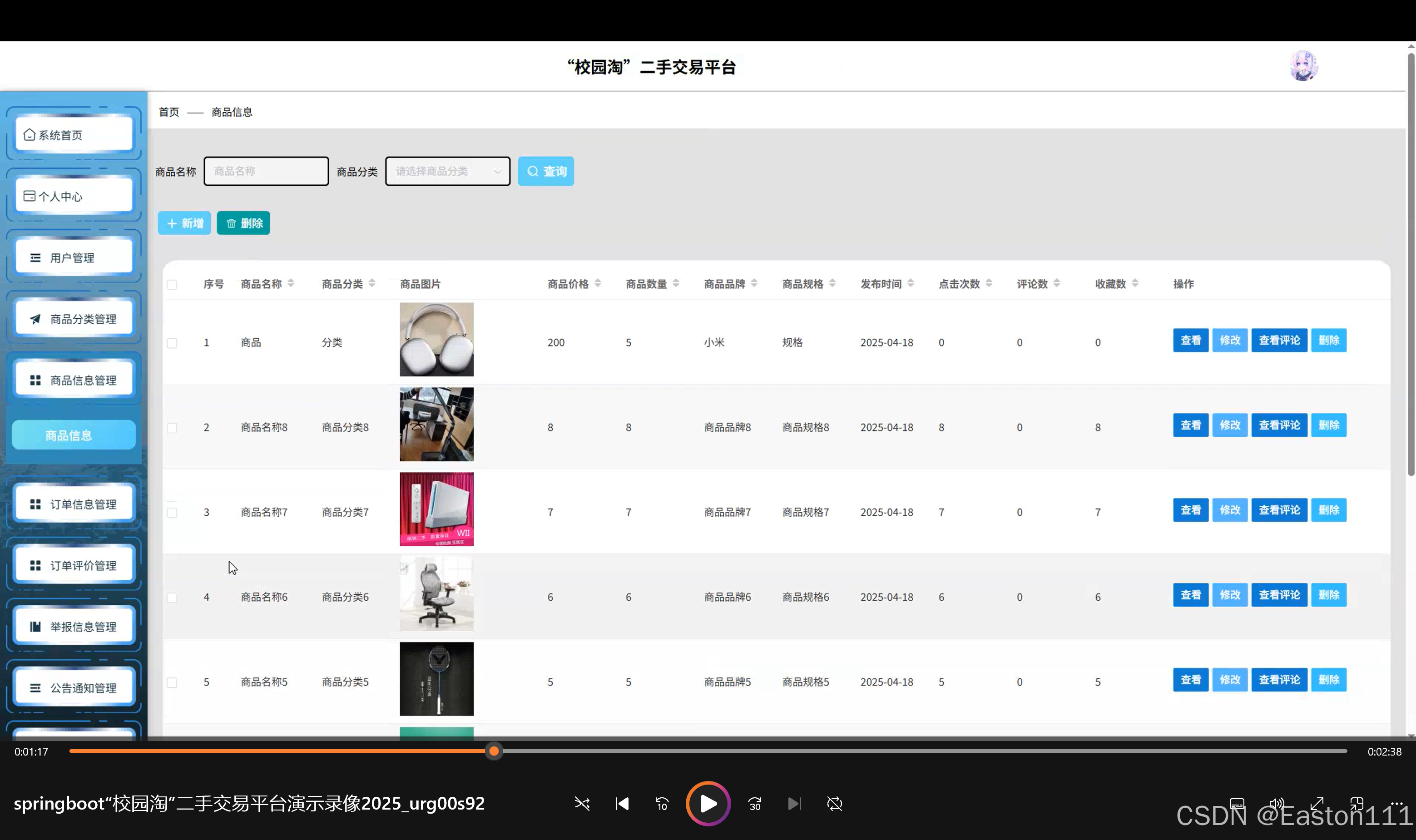Sort by 商品分类 column arrows
The width and height of the screenshot is (1416, 840).
tap(372, 283)
